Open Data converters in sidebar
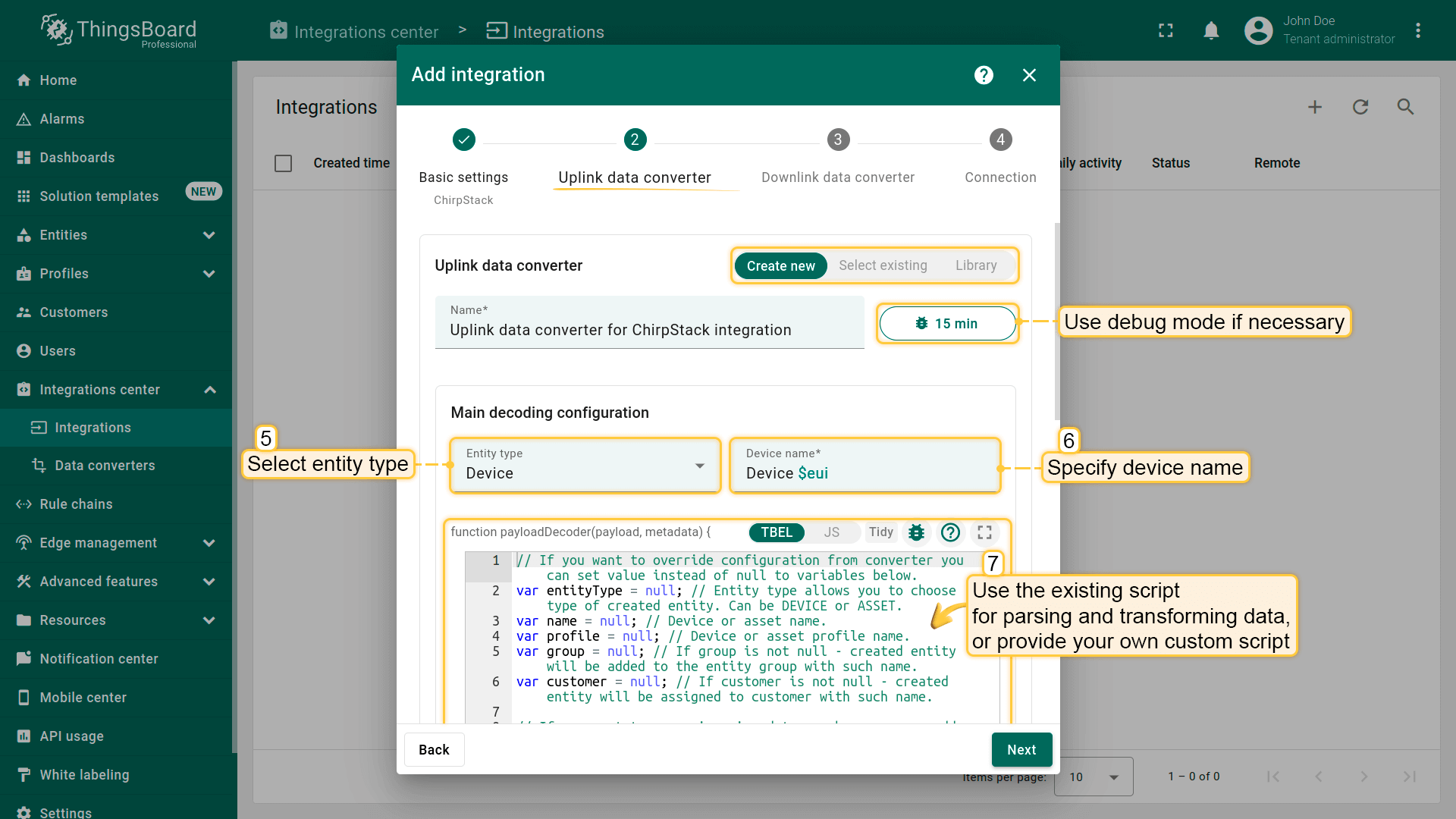The width and height of the screenshot is (1456, 819). pos(105,466)
